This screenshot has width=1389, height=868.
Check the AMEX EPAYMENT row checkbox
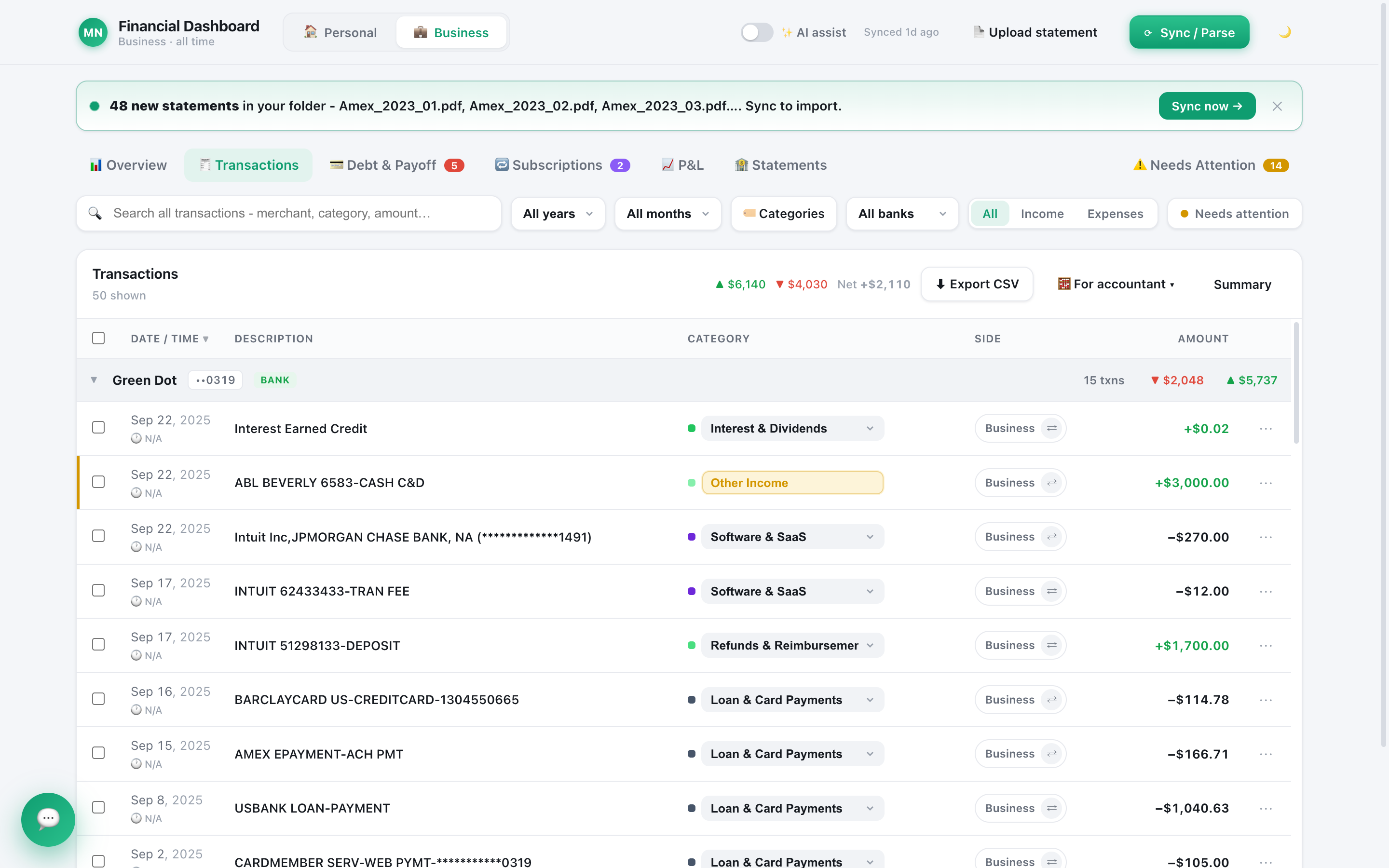[x=99, y=753]
